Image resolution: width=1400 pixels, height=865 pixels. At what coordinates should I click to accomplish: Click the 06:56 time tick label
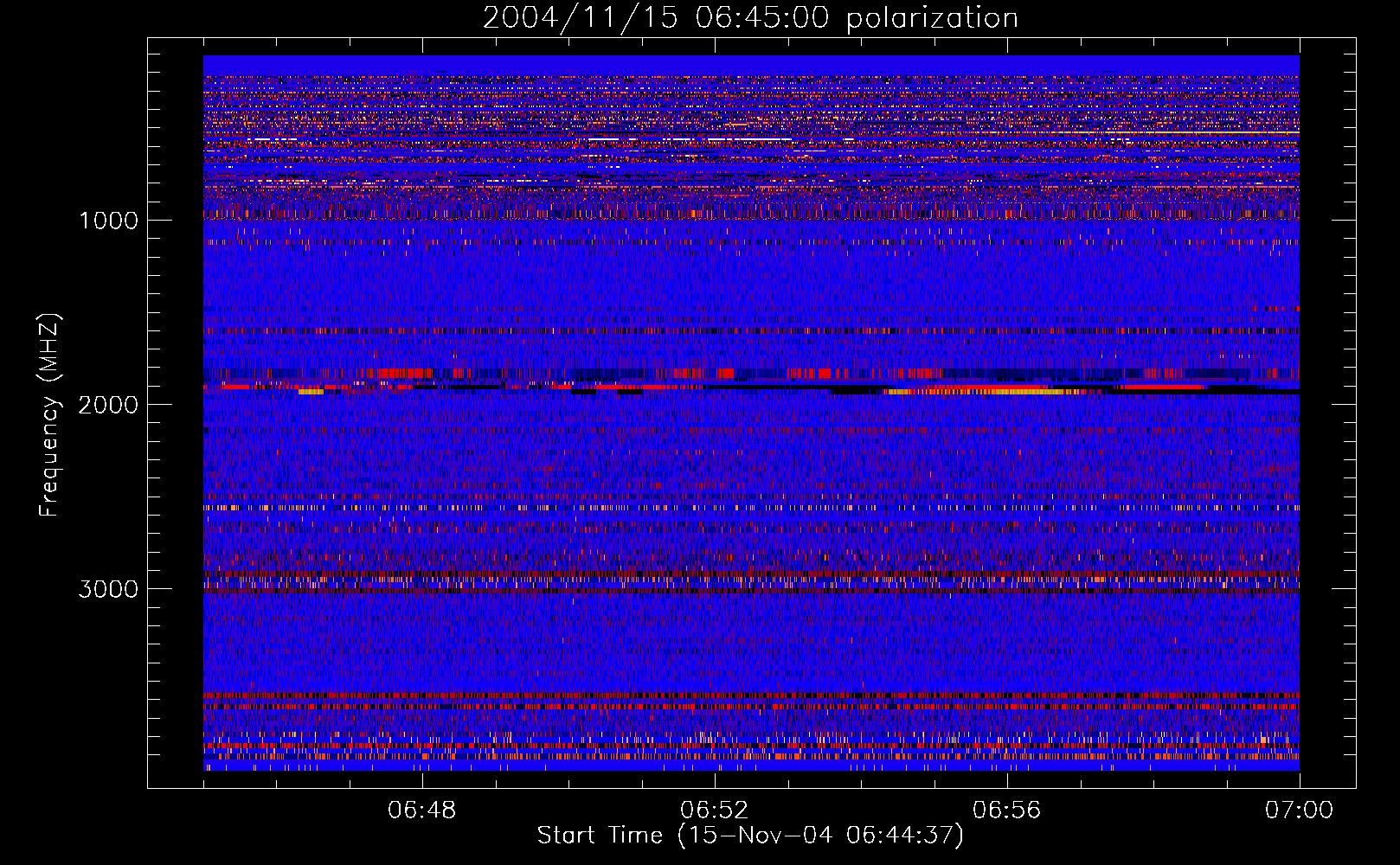coord(1007,811)
